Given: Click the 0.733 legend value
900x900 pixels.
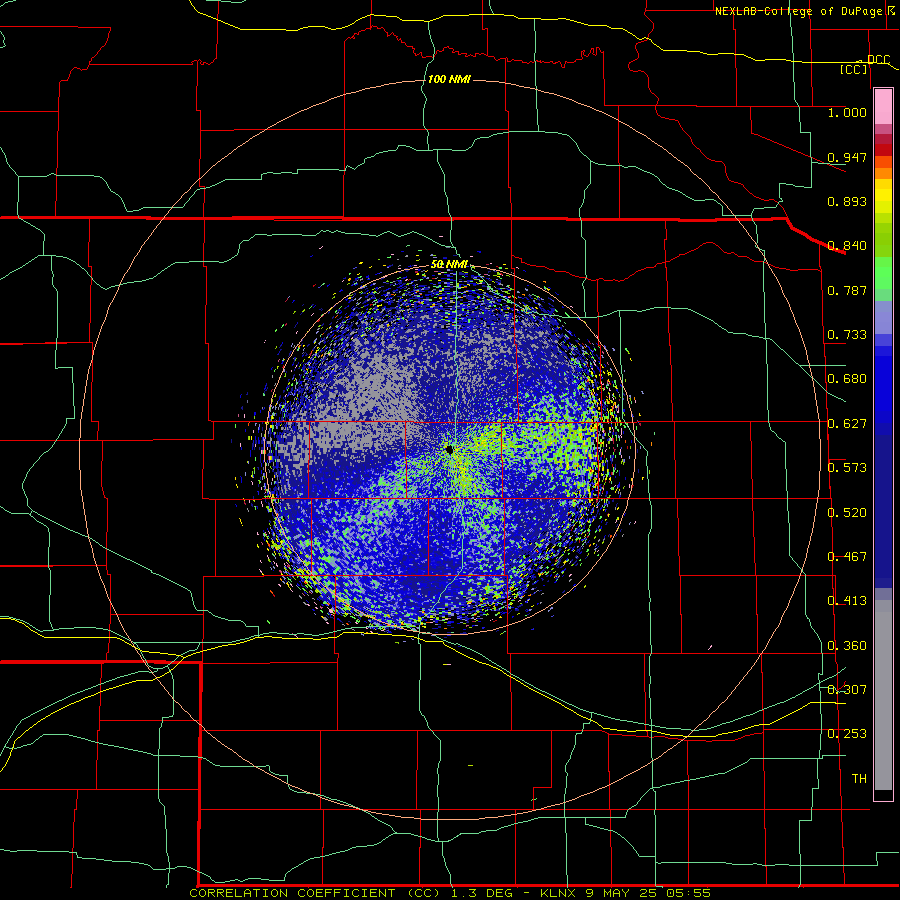Looking at the screenshot, I should coord(847,335).
